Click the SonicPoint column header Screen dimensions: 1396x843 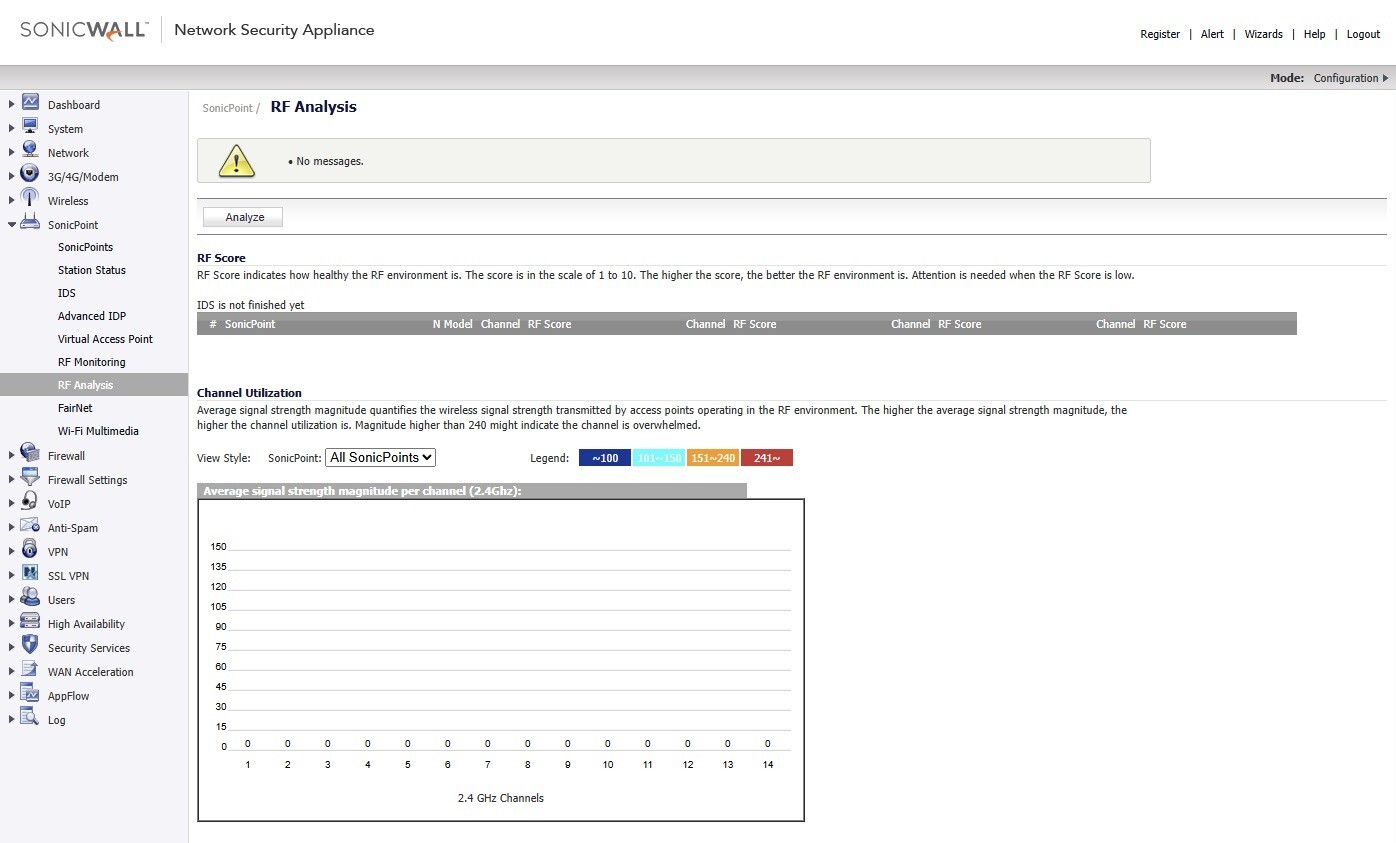click(x=250, y=324)
